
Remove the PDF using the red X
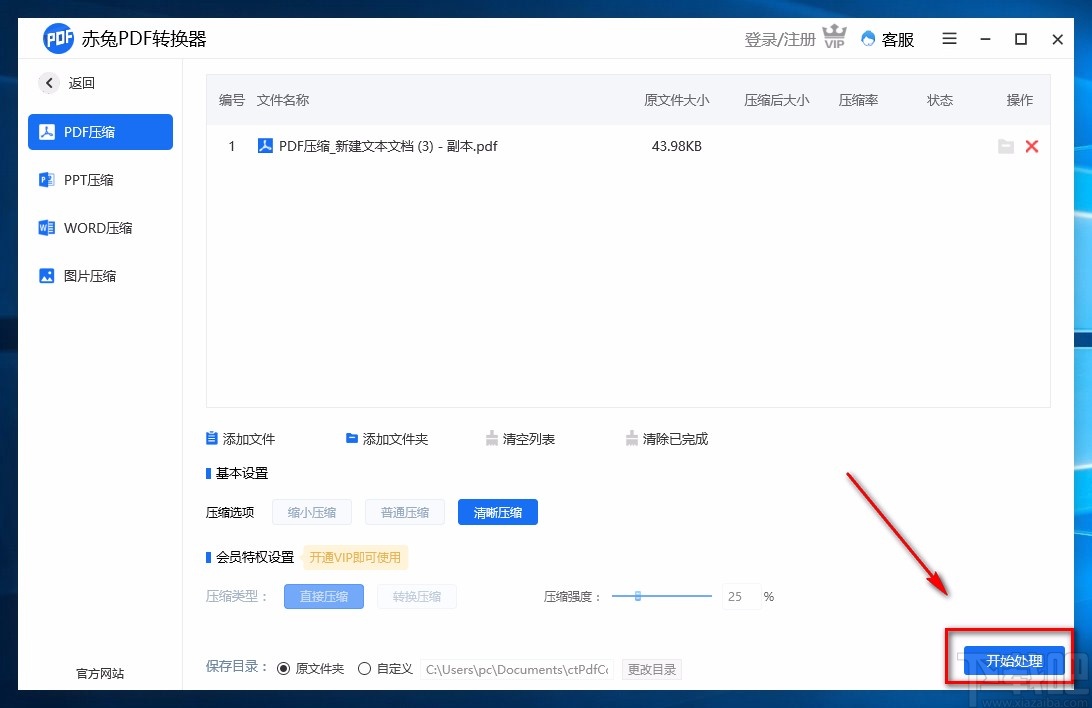(x=1032, y=146)
